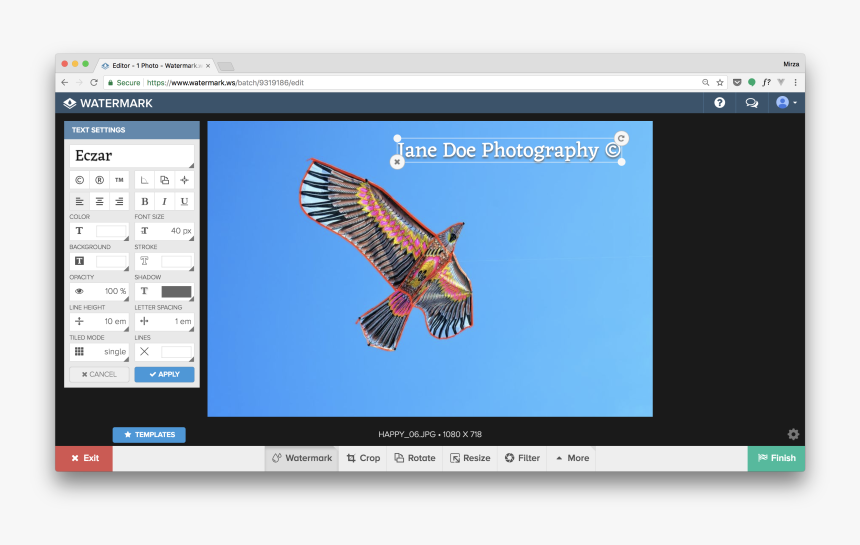This screenshot has width=860, height=545.
Task: Click the opacity eye icon
Action: click(x=80, y=291)
